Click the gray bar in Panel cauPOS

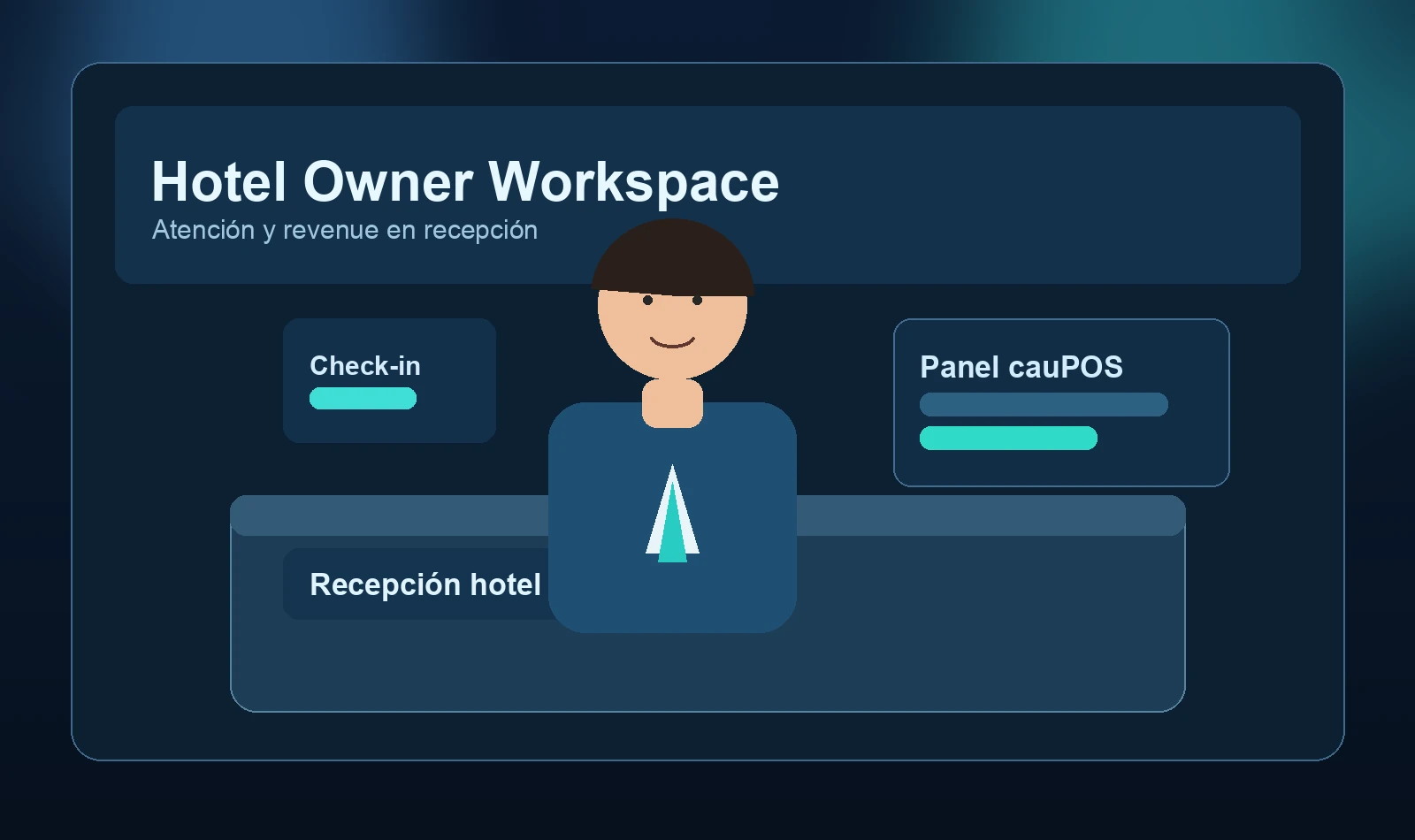1044,405
